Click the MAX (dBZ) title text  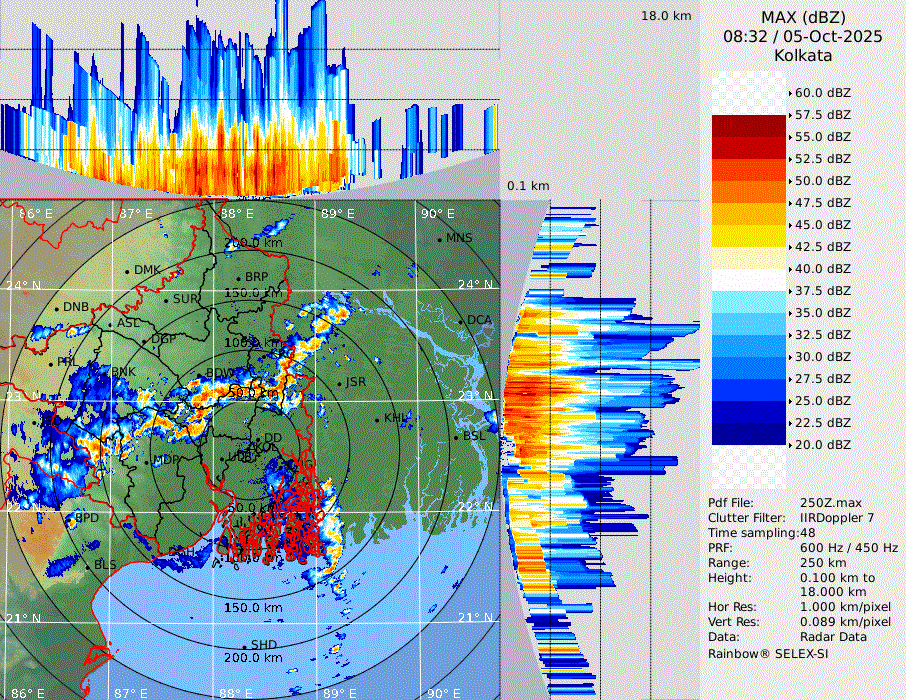click(803, 17)
